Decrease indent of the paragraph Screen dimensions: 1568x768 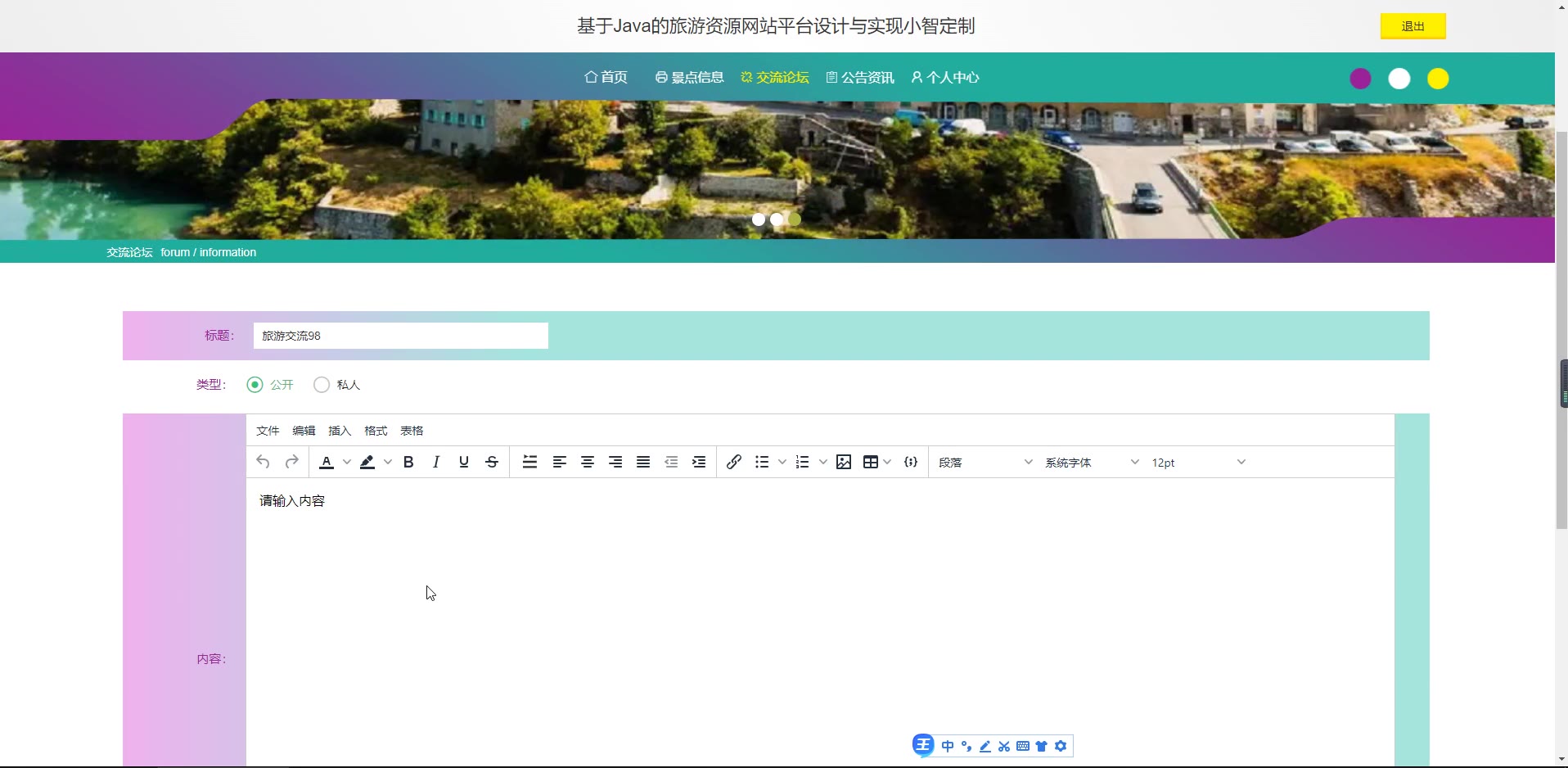coord(671,463)
